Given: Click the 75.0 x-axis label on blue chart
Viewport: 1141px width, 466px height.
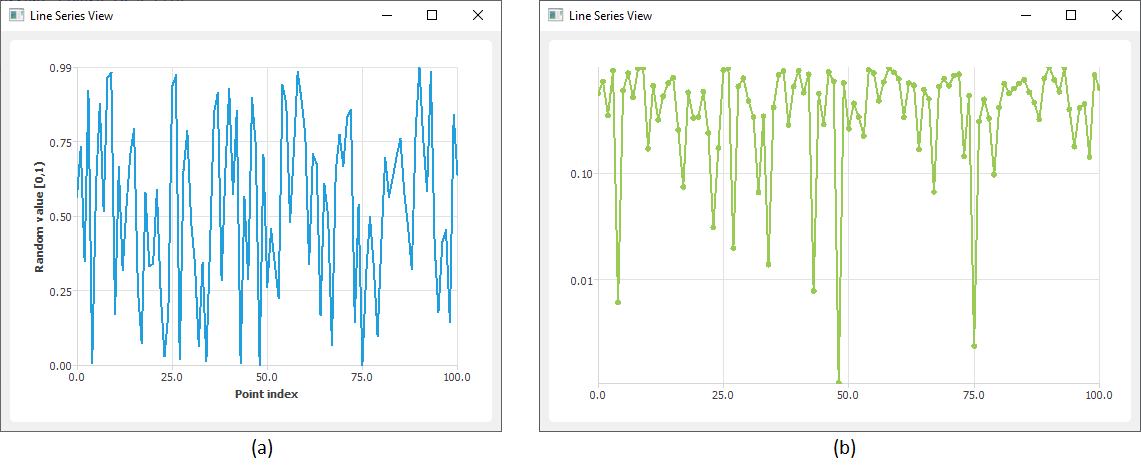Looking at the screenshot, I should click(x=362, y=377).
